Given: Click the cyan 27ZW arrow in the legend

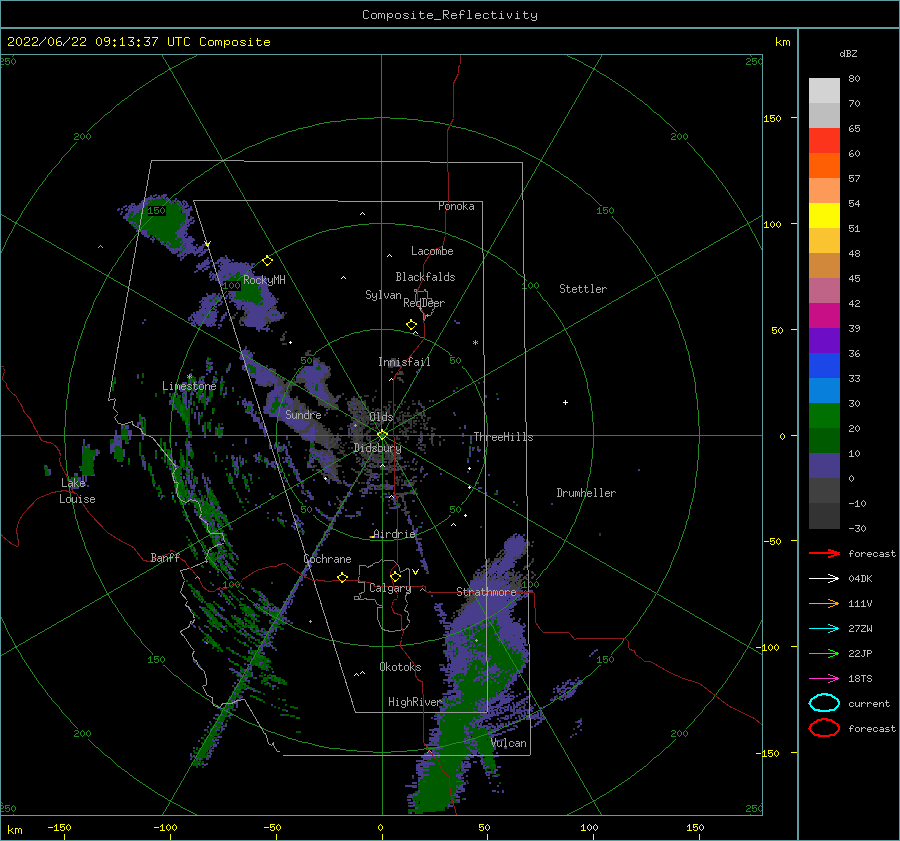Looking at the screenshot, I should tap(824, 628).
